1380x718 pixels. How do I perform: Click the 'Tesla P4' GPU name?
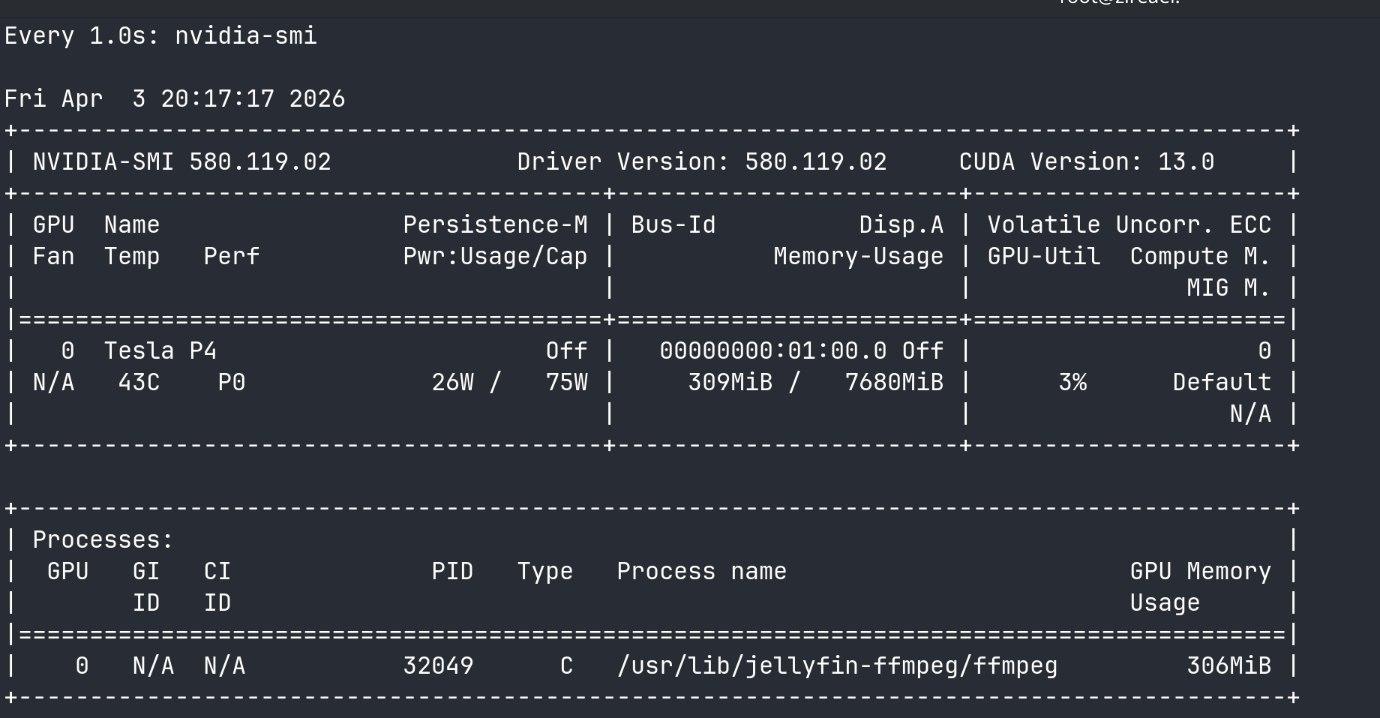[160, 351]
